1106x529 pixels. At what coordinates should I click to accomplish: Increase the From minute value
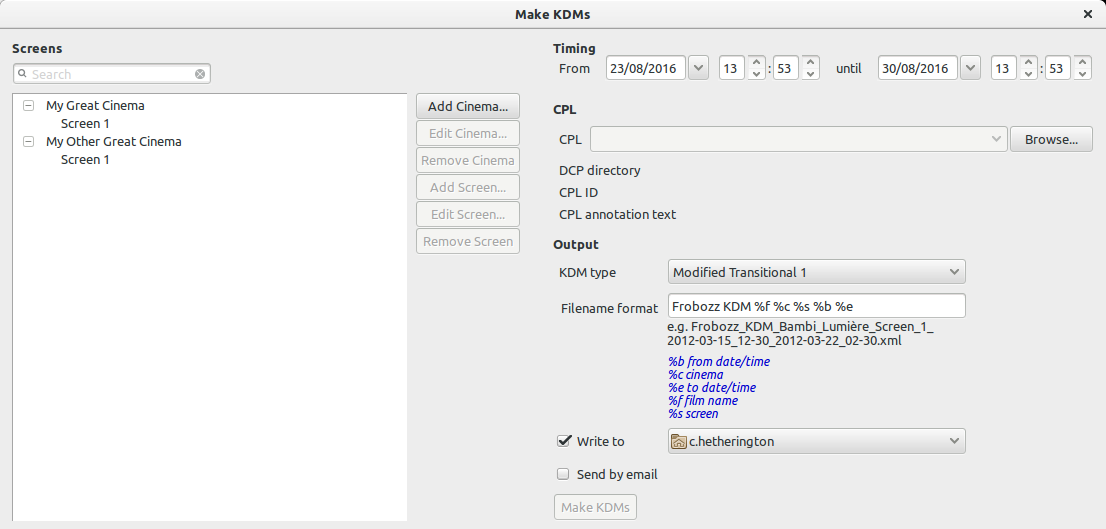pyautogui.click(x=810, y=63)
